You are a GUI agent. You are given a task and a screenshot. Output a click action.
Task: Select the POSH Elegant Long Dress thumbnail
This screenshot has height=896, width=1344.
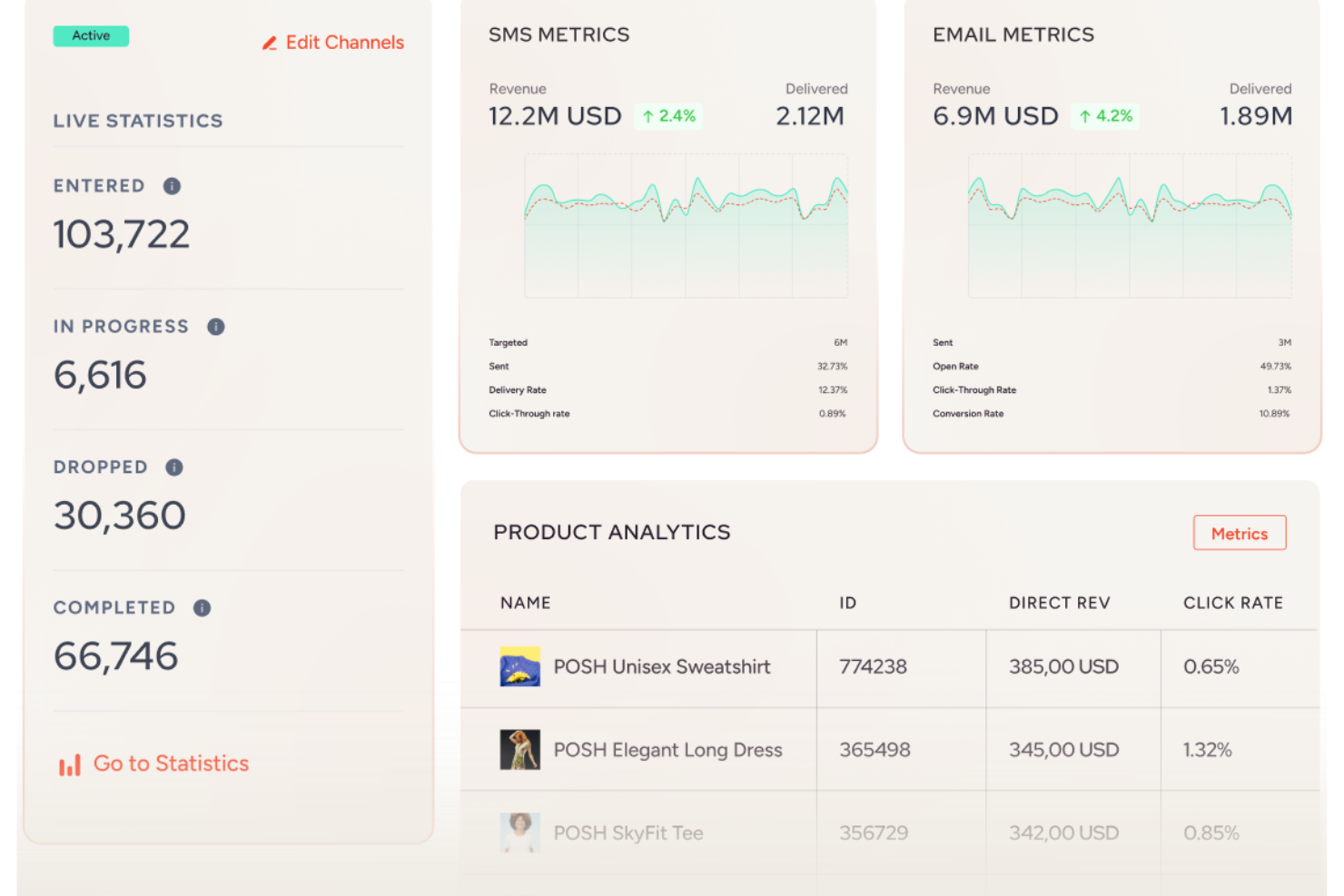pyautogui.click(x=519, y=750)
